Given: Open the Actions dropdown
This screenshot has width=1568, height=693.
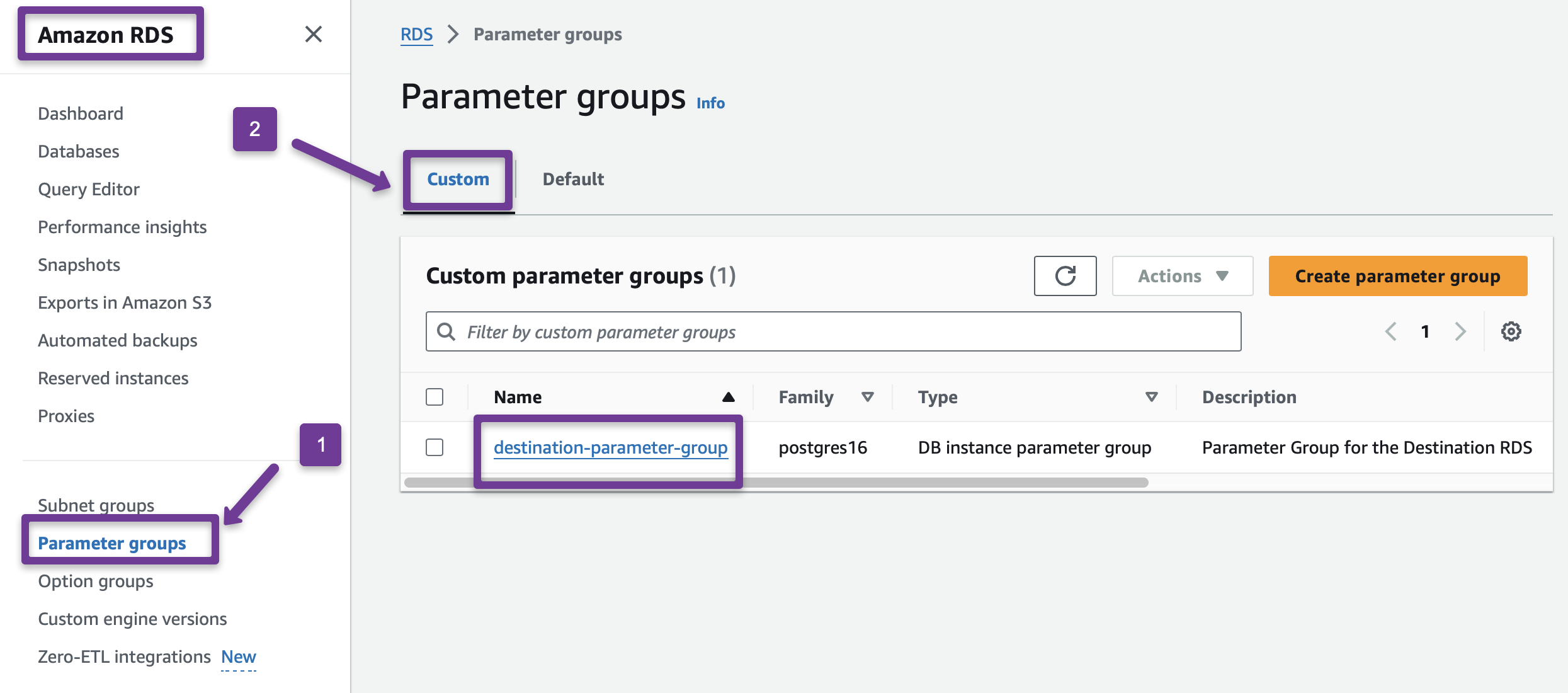Looking at the screenshot, I should pos(1182,276).
